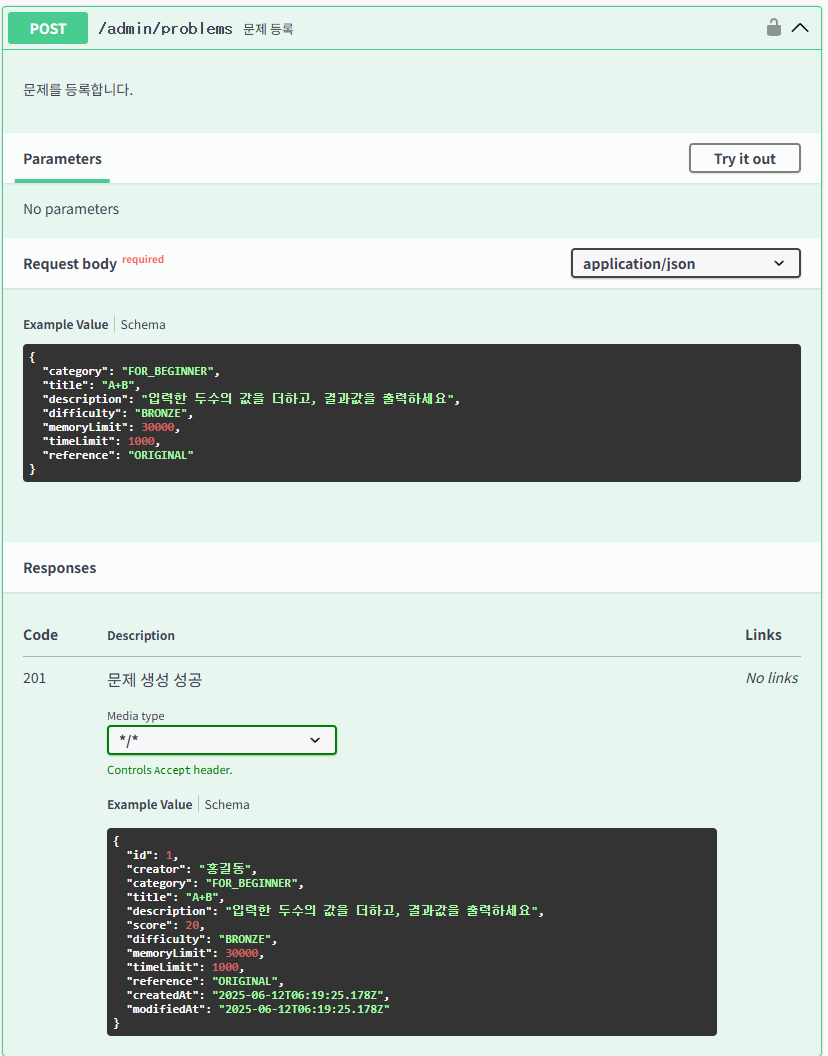The height and width of the screenshot is (1056, 828).
Task: Click the "score": 20 line in response
Action: point(165,925)
